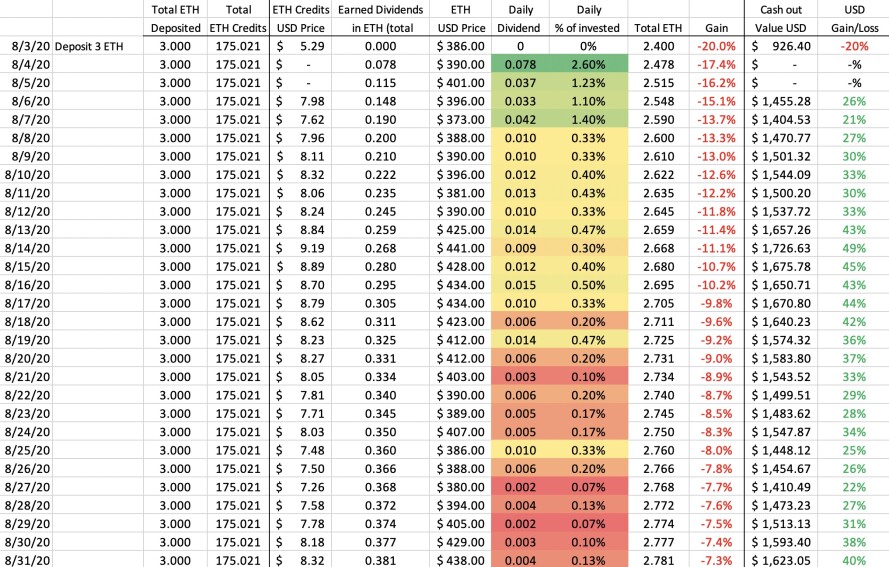Click the 'Total ETH Deposited' header cell
This screenshot has height=567, width=889.
[175, 19]
